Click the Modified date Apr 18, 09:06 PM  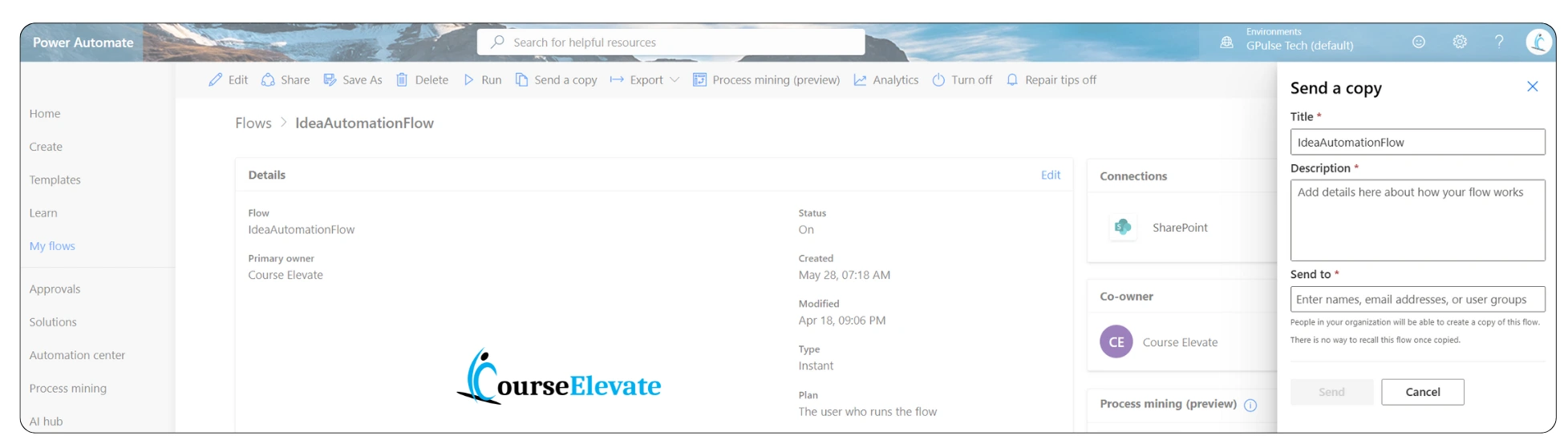point(842,321)
